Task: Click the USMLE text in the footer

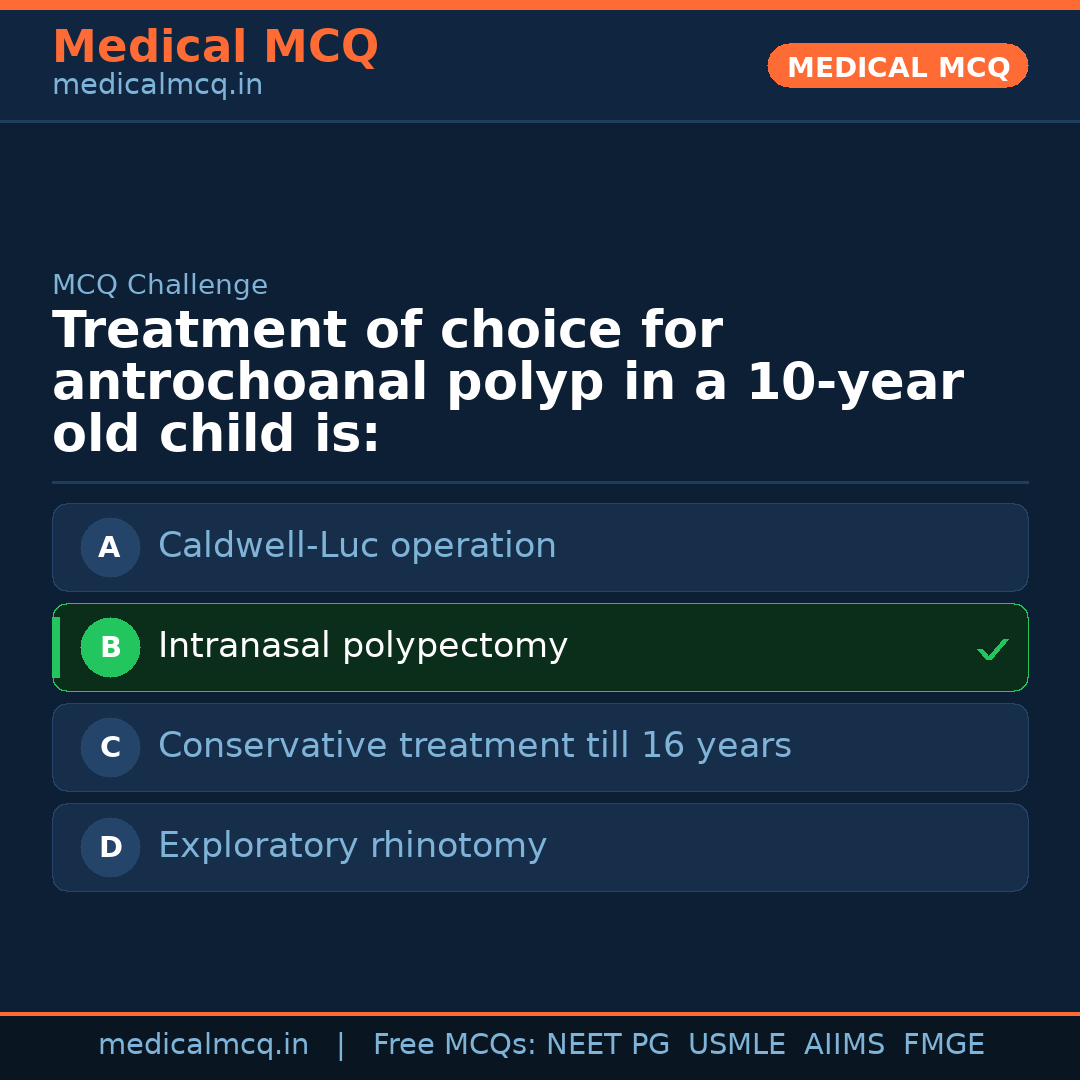Action: tap(736, 1045)
